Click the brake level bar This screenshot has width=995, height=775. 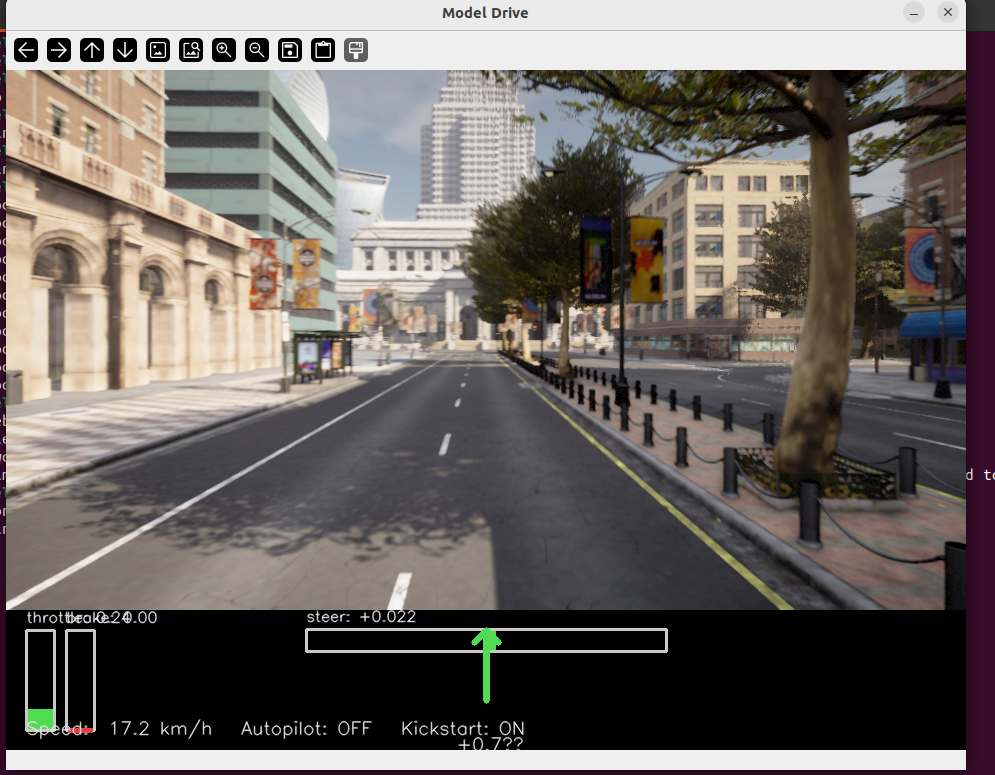pos(81,680)
